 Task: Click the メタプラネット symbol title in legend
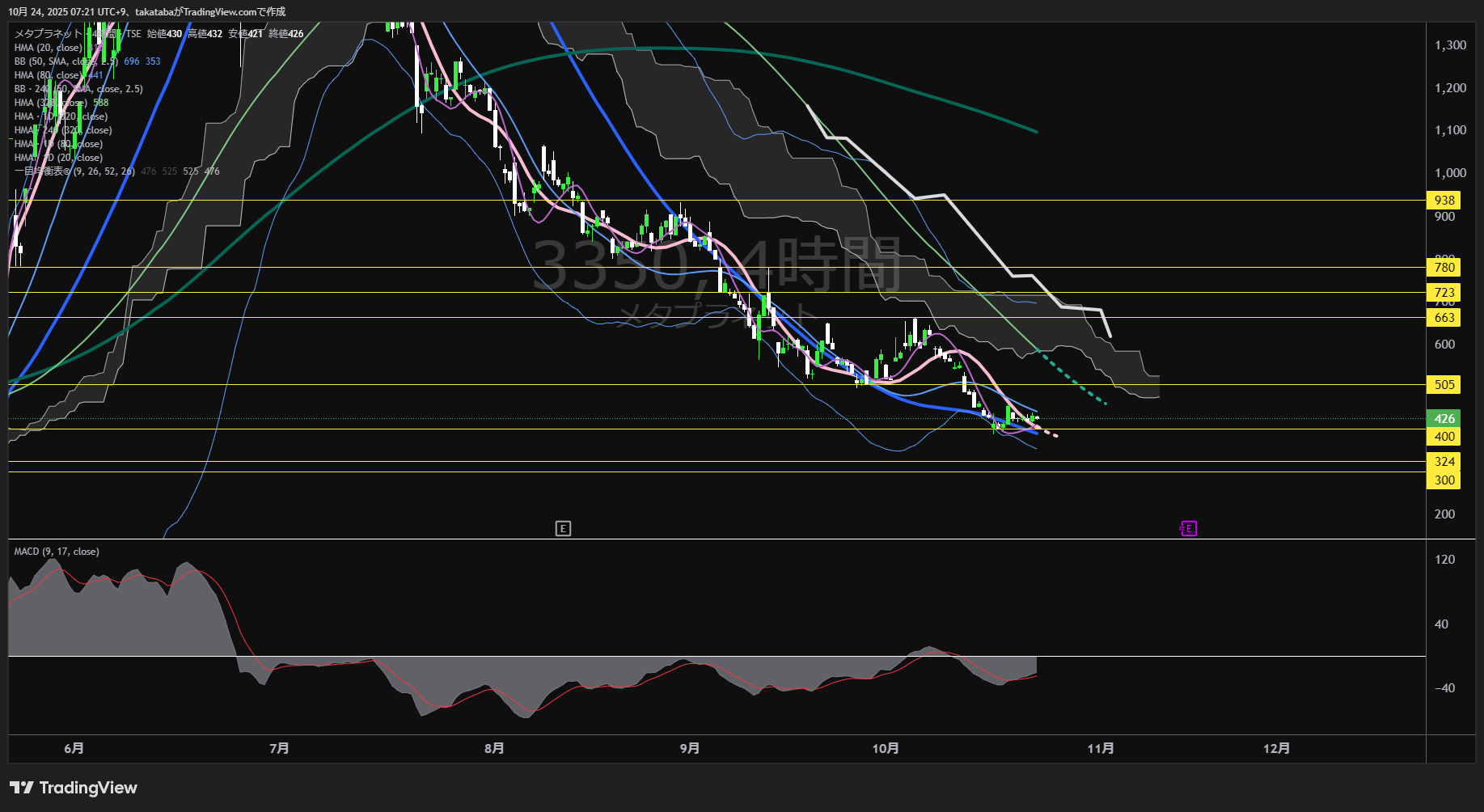(49, 34)
